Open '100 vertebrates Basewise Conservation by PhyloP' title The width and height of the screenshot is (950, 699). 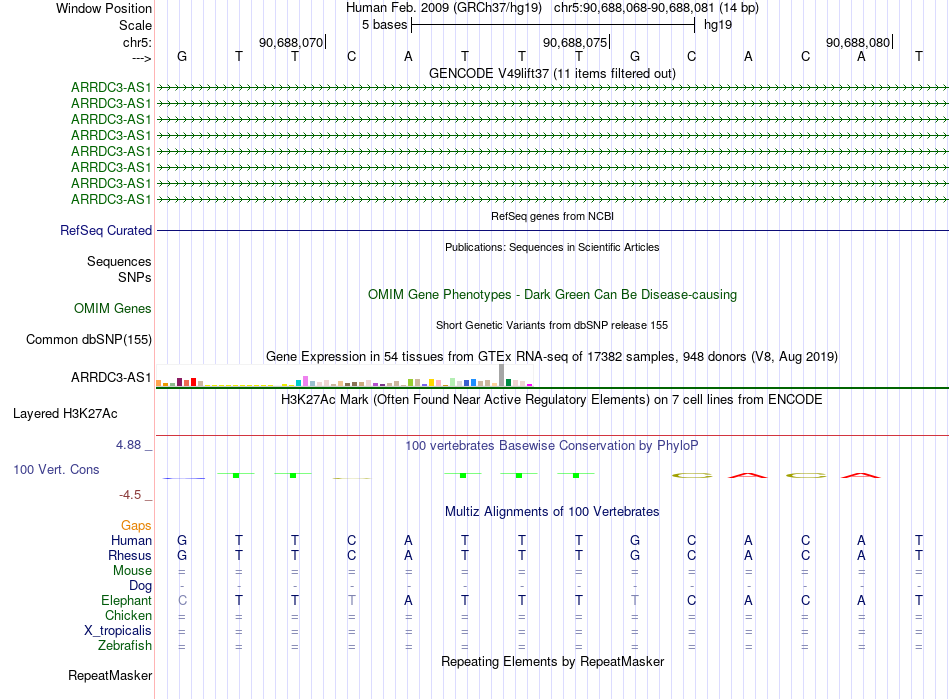pos(552,445)
